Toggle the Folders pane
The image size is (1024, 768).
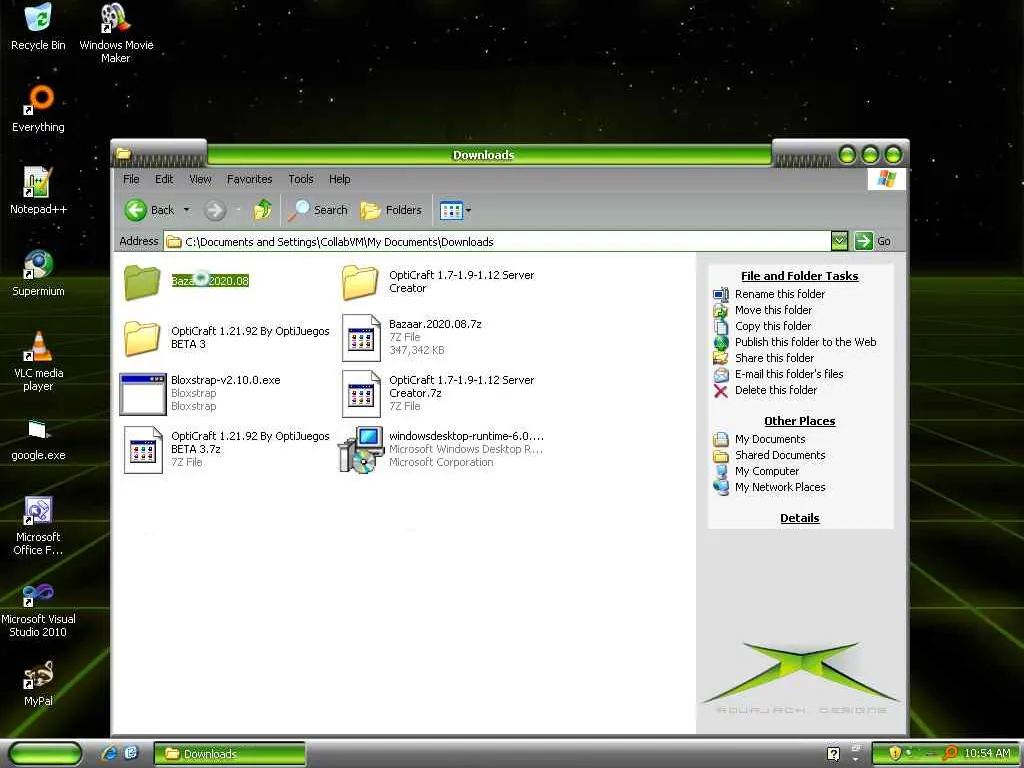click(391, 210)
